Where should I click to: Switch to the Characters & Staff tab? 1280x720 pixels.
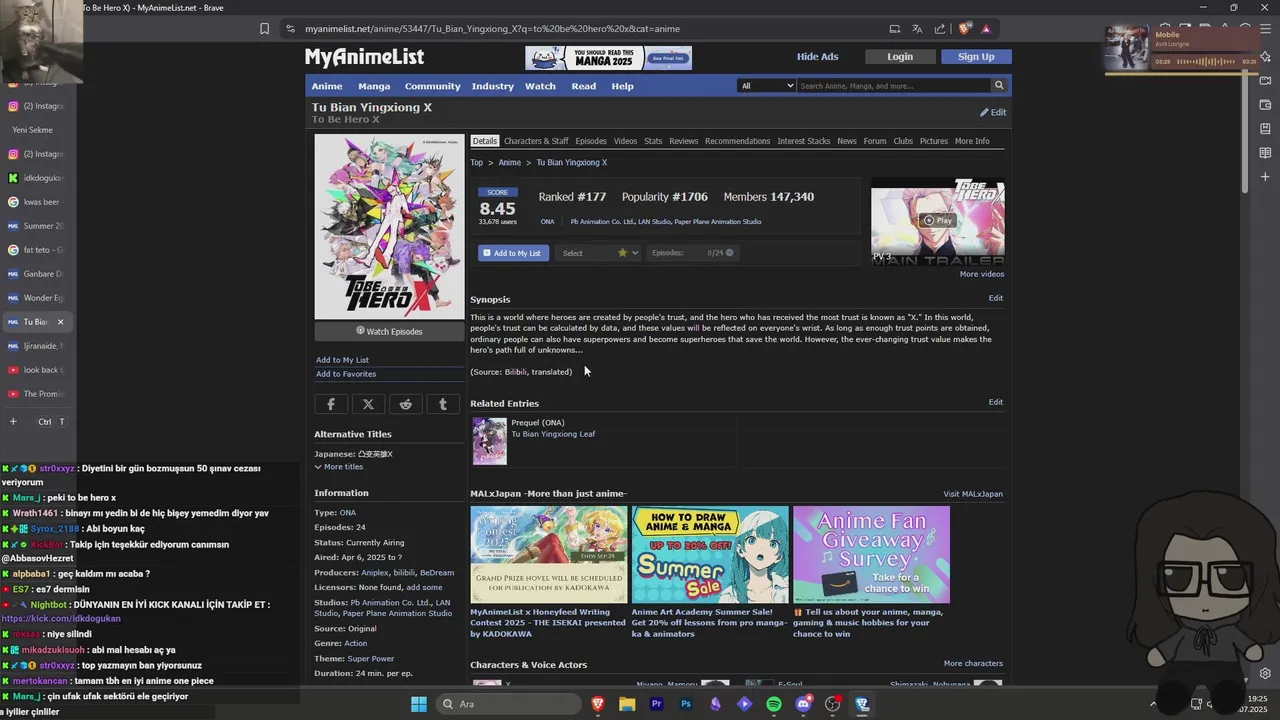(x=536, y=141)
